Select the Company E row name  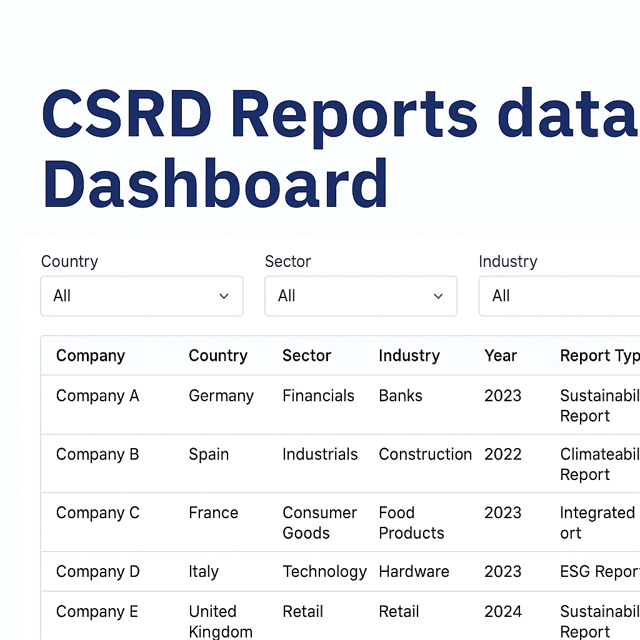97,611
